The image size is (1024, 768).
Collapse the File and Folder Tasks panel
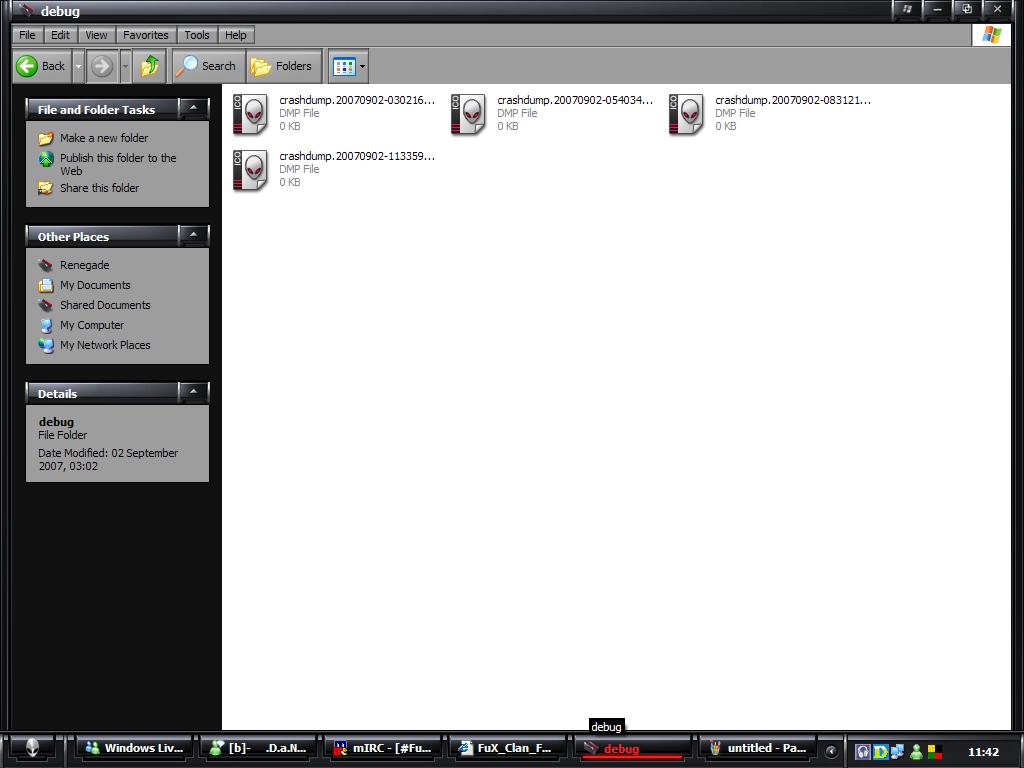point(193,108)
